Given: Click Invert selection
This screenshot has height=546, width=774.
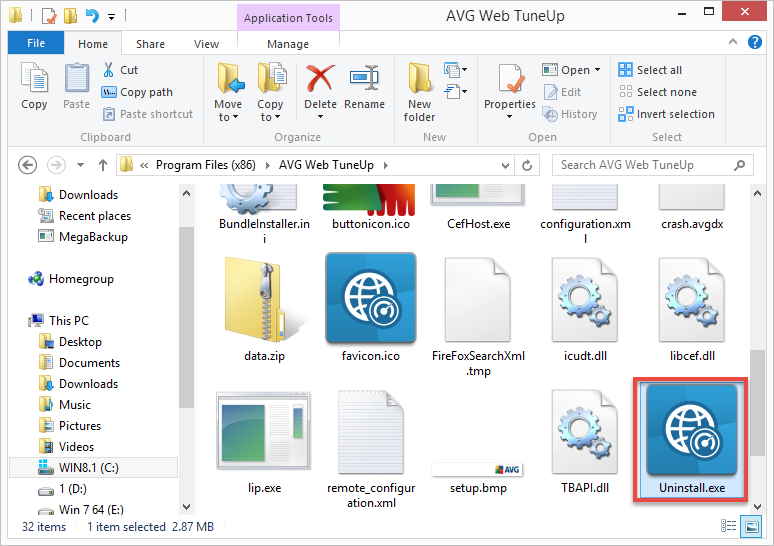Looking at the screenshot, I should point(666,114).
